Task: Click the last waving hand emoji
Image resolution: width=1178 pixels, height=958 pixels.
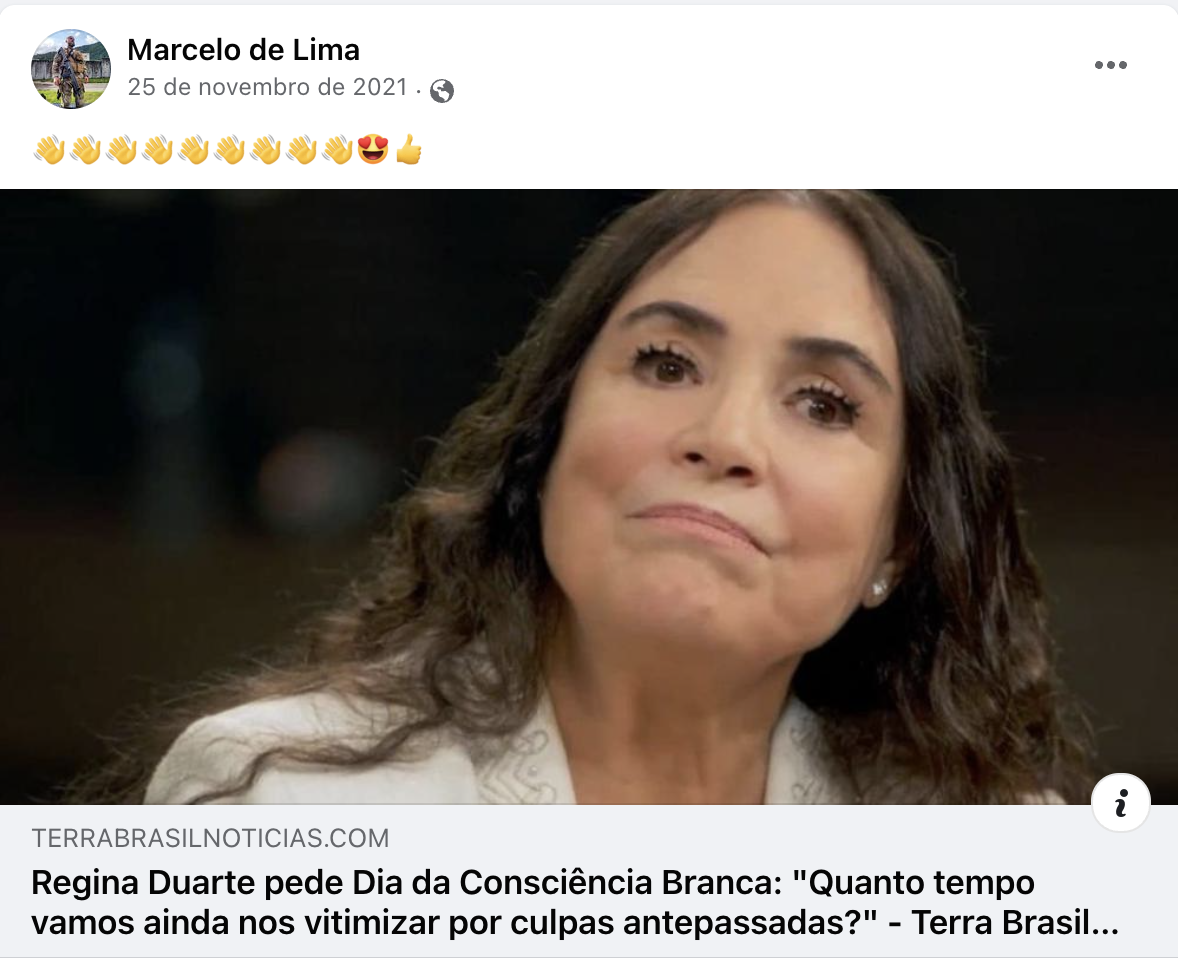Action: 337,150
